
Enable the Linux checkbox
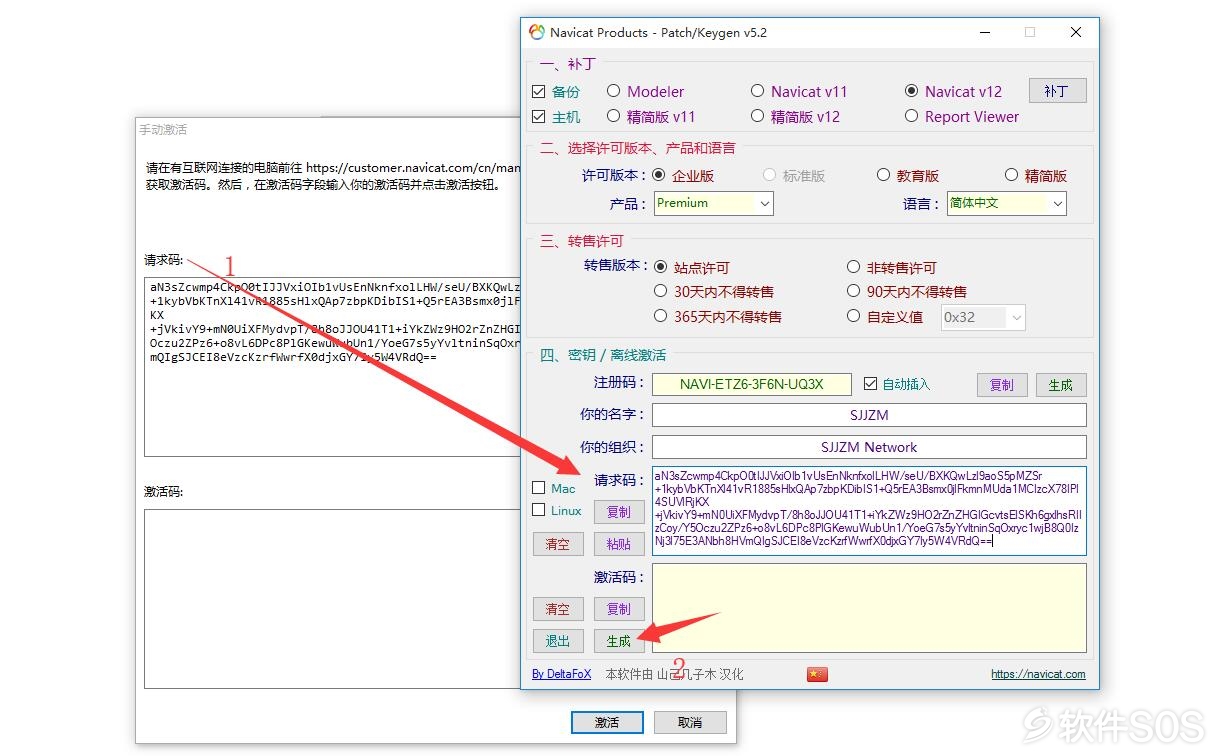[x=539, y=510]
